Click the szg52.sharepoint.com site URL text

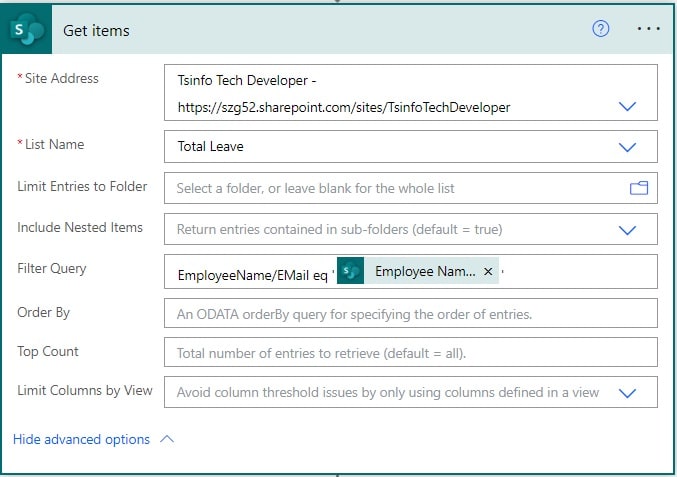(x=344, y=107)
